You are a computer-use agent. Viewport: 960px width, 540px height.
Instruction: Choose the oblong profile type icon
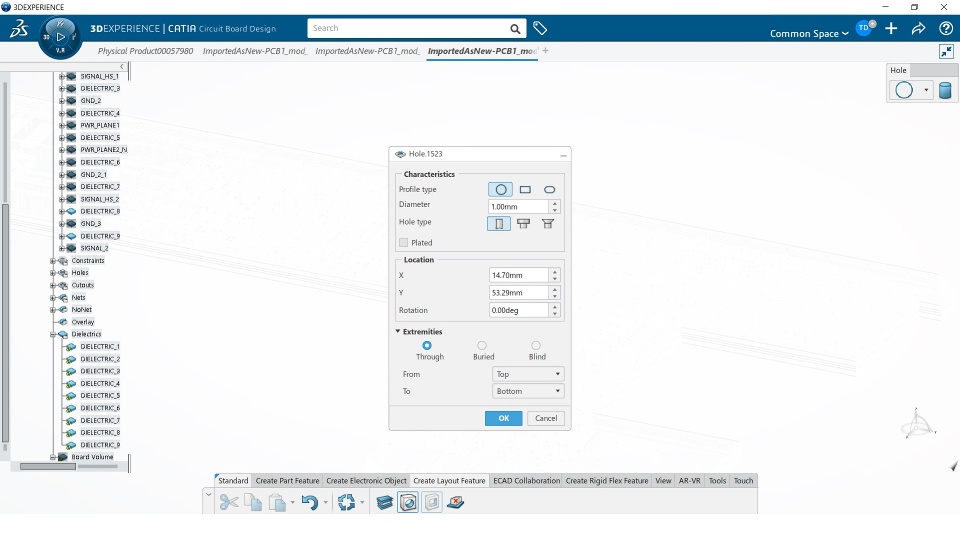coord(549,190)
